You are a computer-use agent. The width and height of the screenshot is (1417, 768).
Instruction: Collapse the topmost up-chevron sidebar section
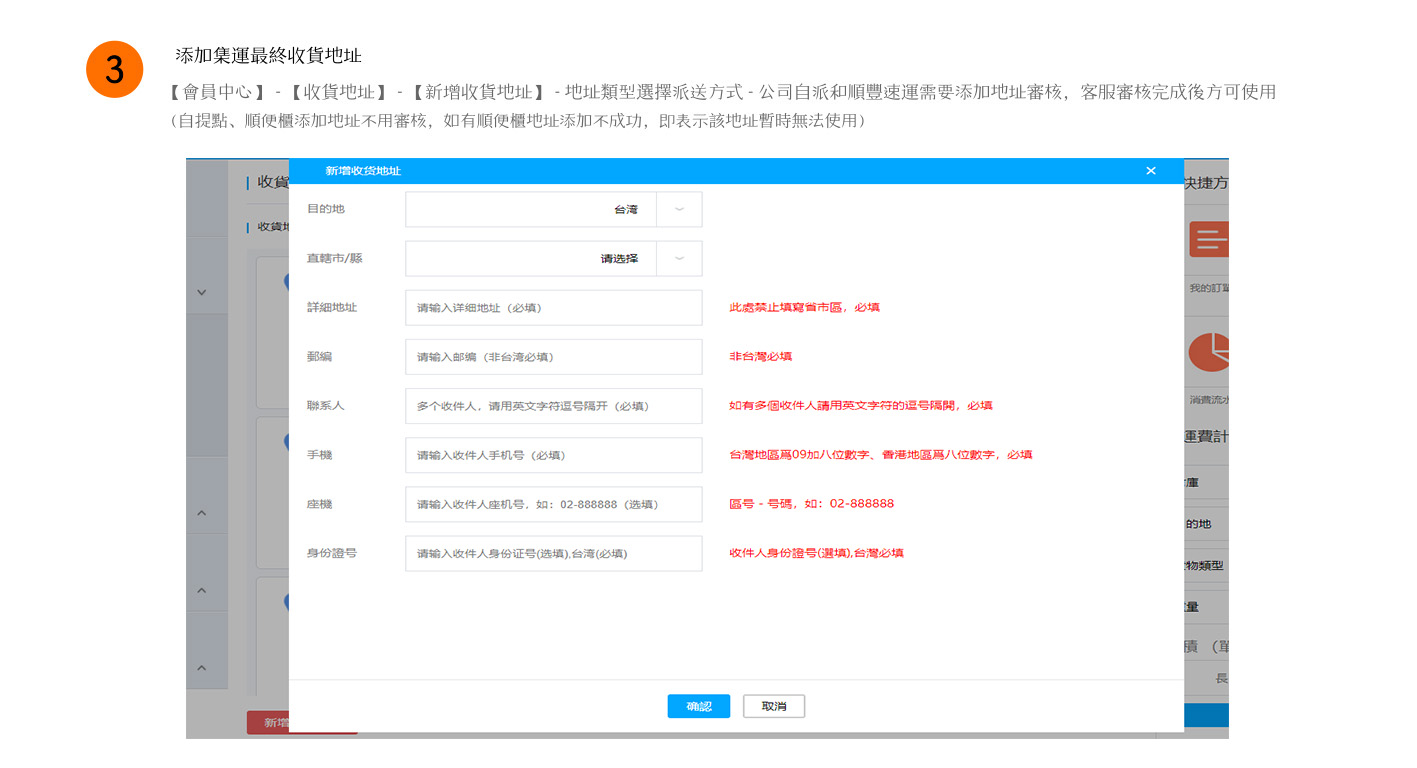click(201, 513)
